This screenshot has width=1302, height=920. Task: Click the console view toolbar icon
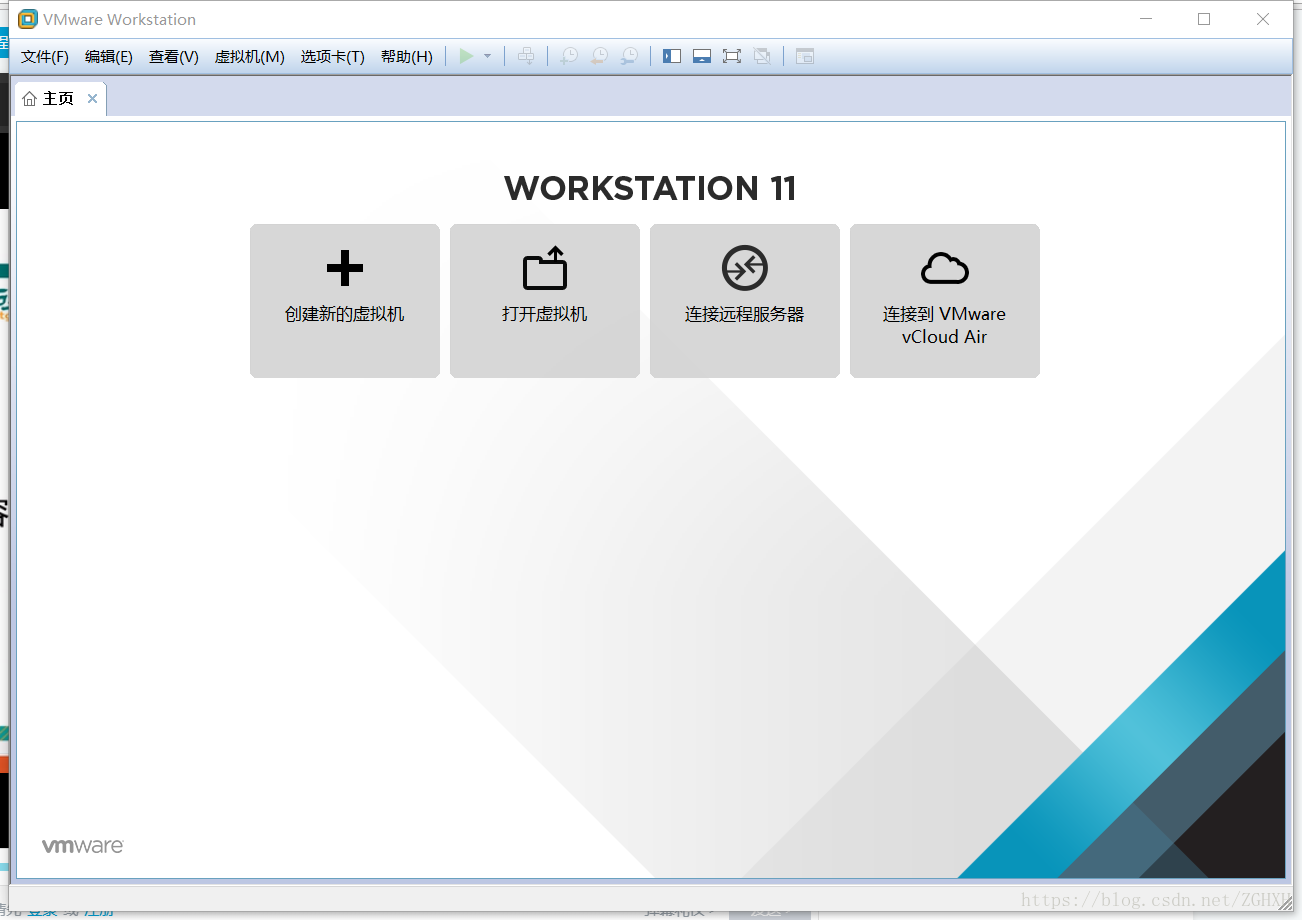pos(805,56)
